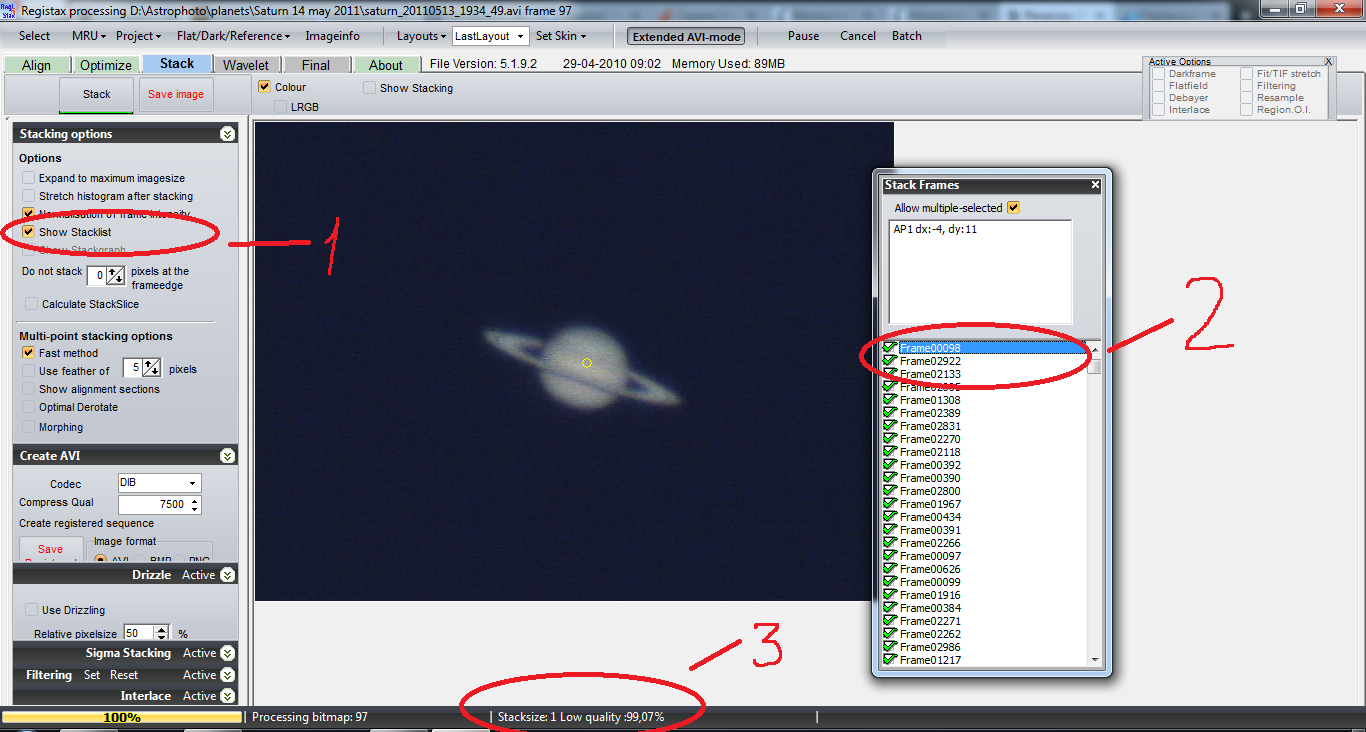Open the Set Skin menu
This screenshot has width=1366, height=732.
561,36
